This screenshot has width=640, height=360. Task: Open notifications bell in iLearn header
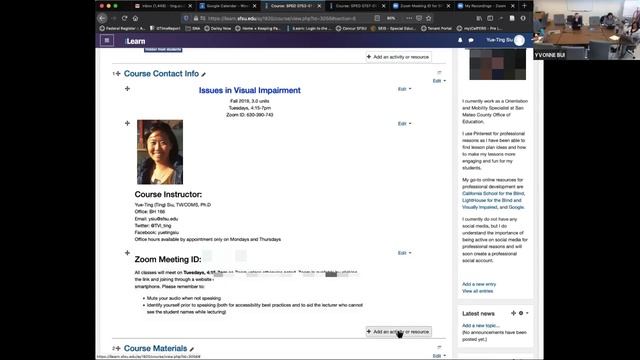pos(460,40)
